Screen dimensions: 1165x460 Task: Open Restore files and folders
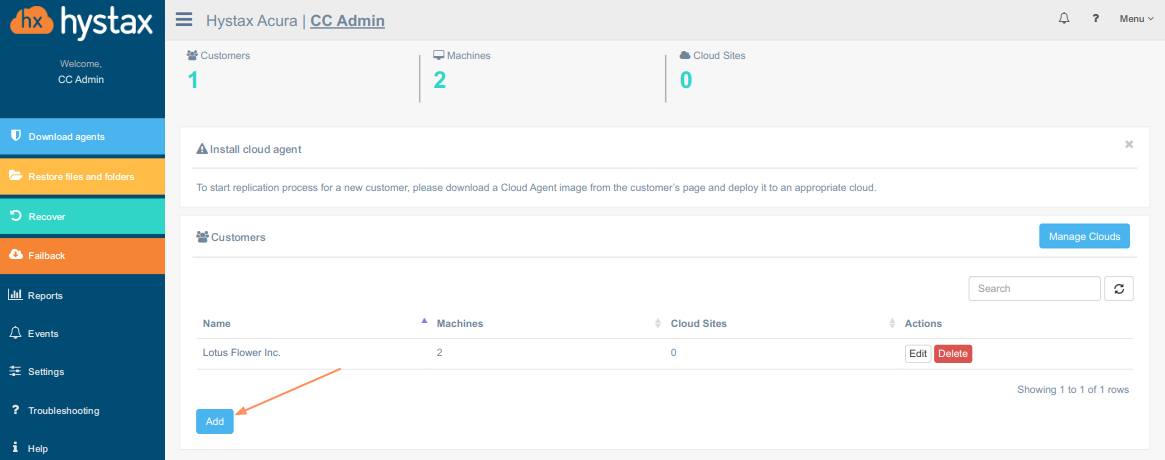(x=82, y=177)
